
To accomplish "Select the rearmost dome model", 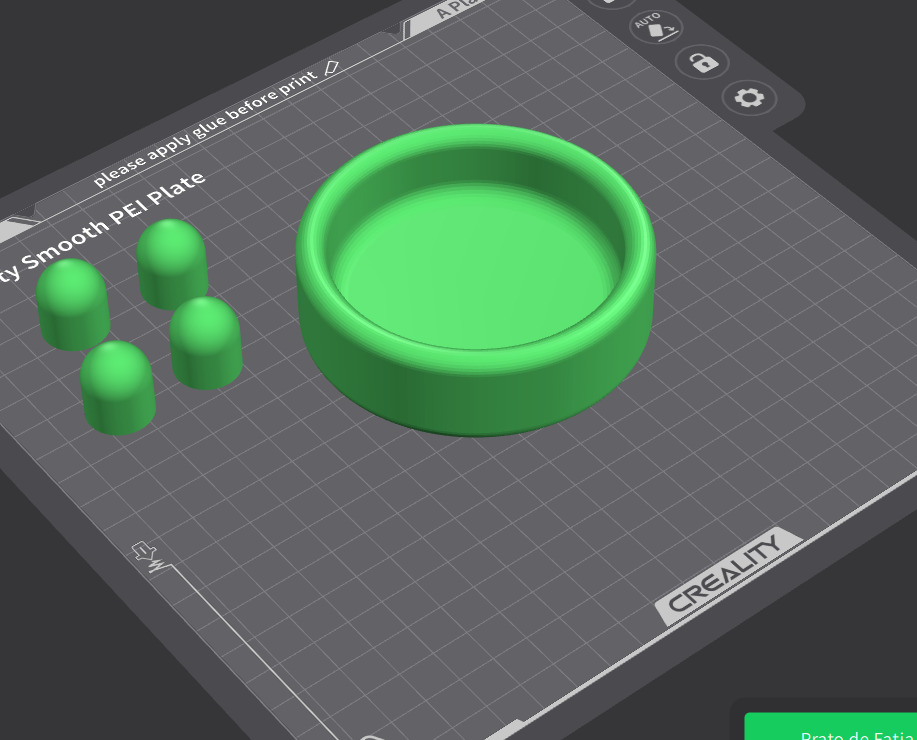I will click(x=173, y=264).
